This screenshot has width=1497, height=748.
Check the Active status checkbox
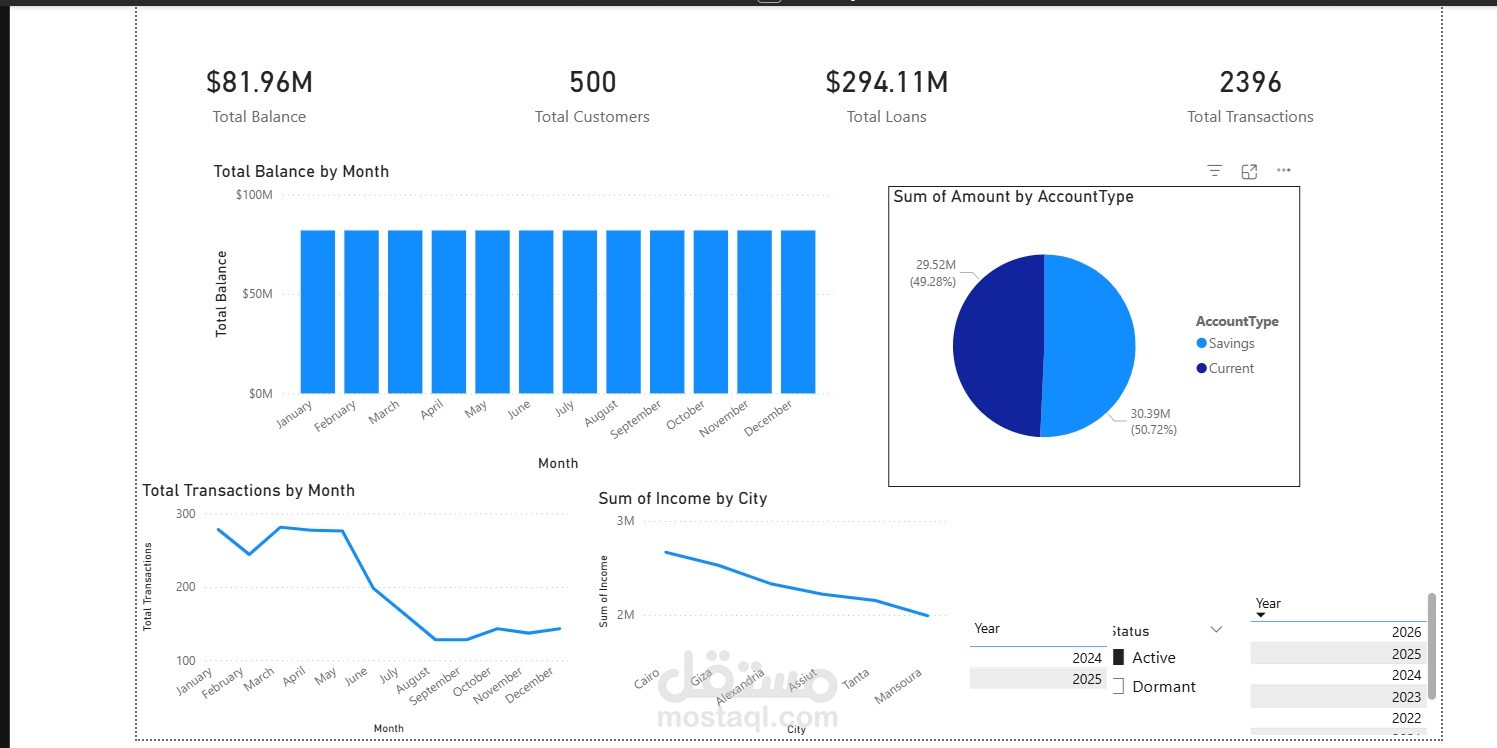click(x=1119, y=657)
